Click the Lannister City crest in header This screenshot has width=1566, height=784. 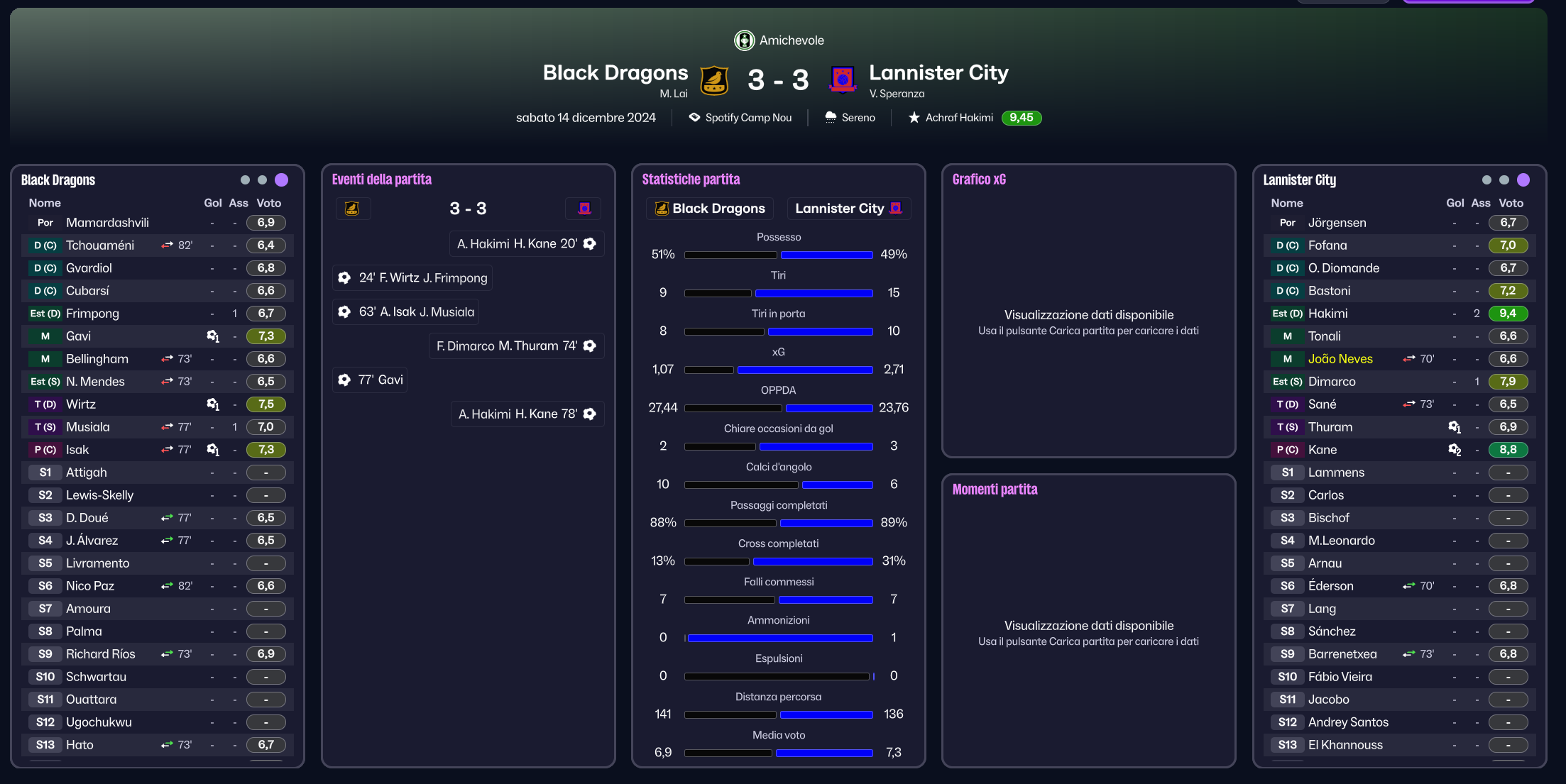tap(843, 79)
